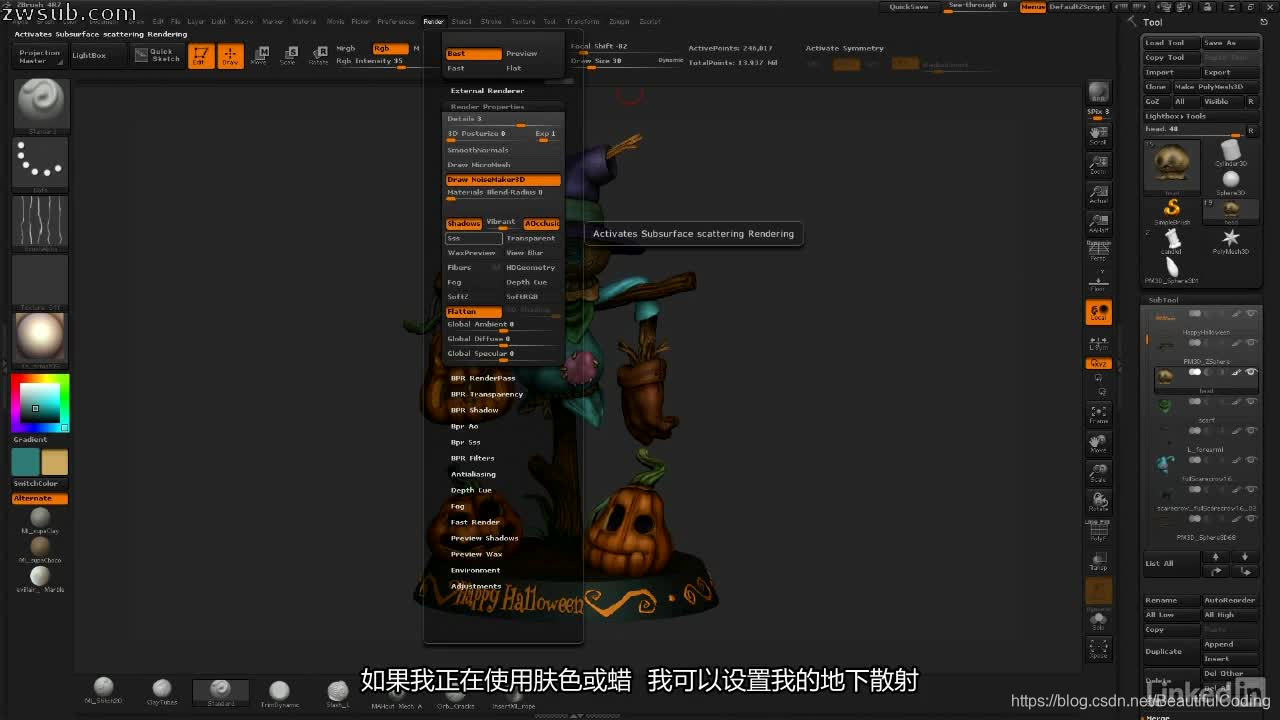This screenshot has width=1280, height=720.
Task: Select Best render mode
Action: click(x=474, y=54)
